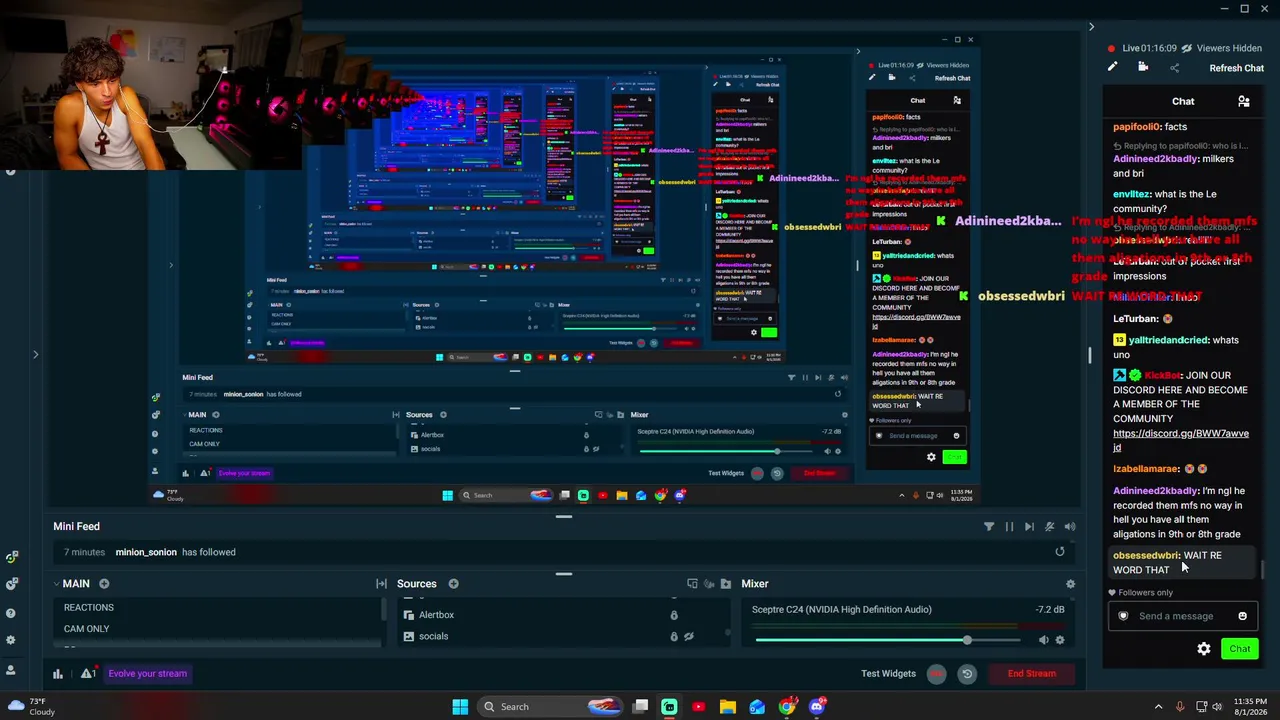
Task: Pause the Mini Feed alert queue
Action: 1009,526
